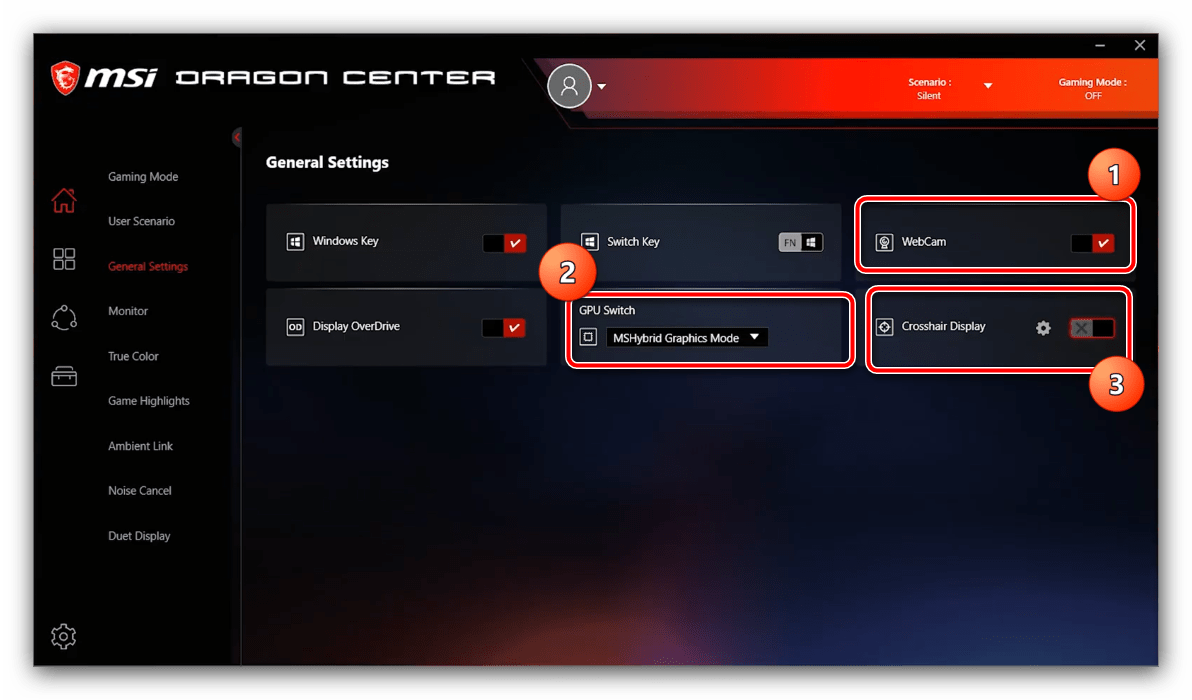Expand the MSHybrid Graphics Mode dropdown
This screenshot has width=1192, height=700.
pos(686,337)
